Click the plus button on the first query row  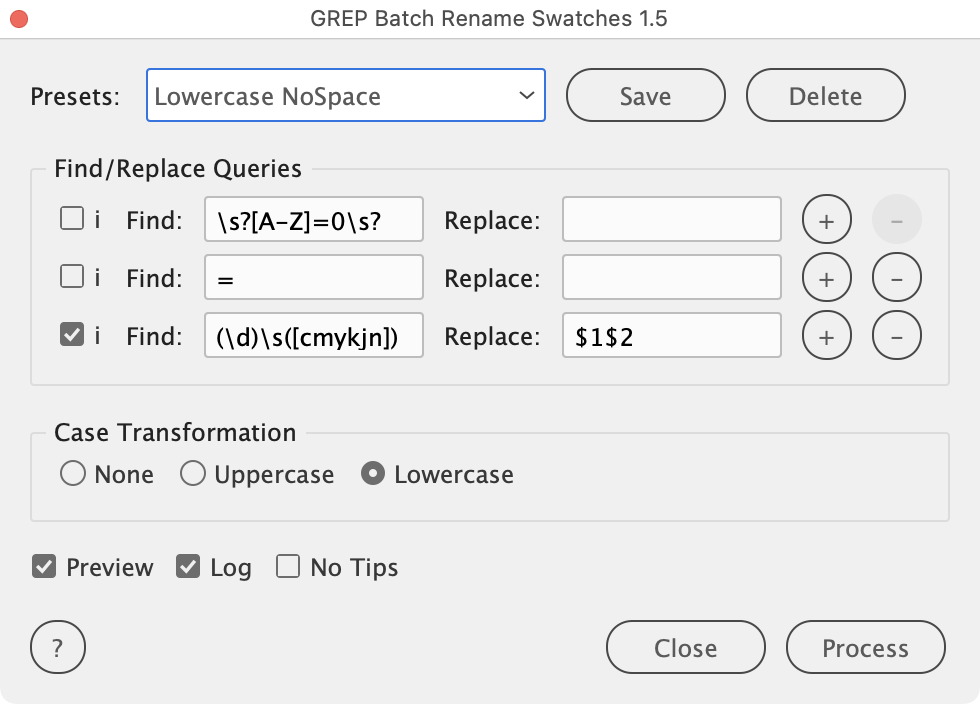coord(826,220)
